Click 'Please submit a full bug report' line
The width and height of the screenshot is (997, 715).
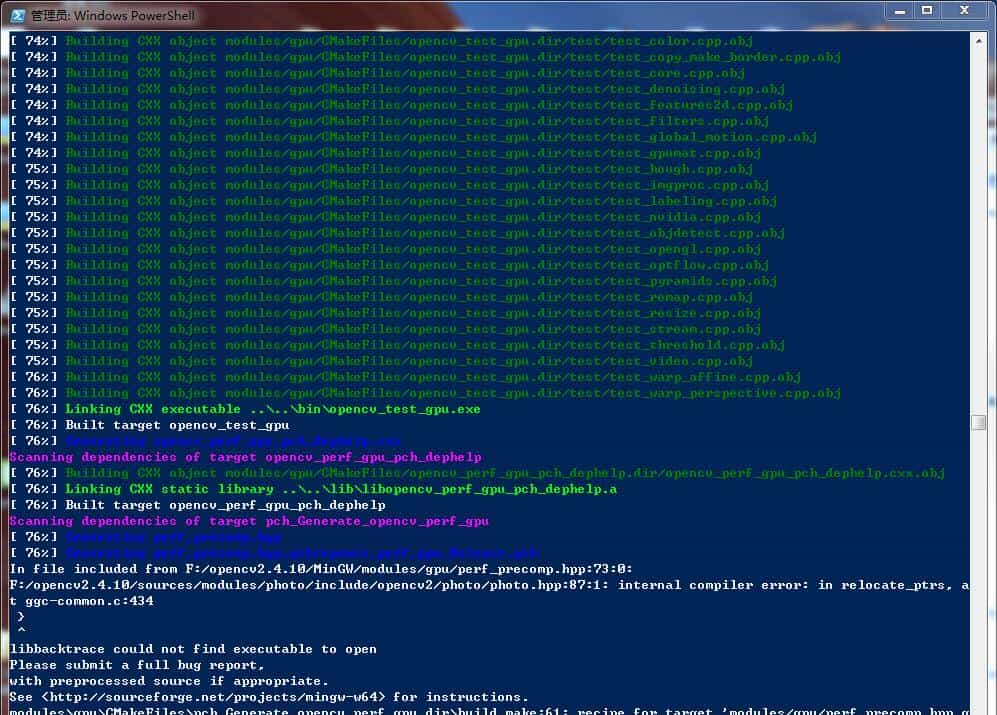(x=137, y=665)
